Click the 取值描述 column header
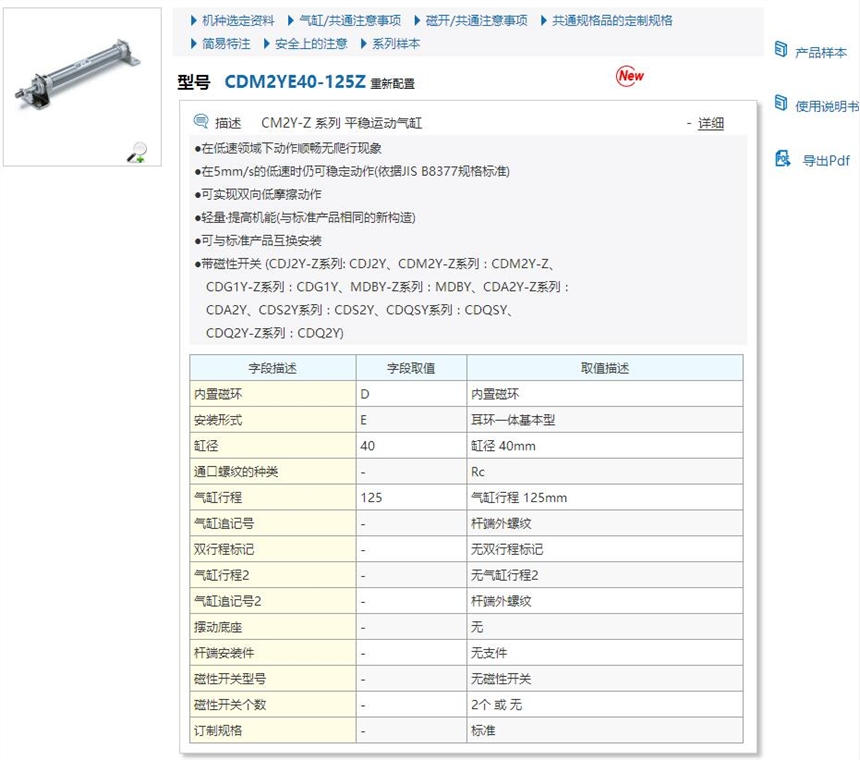 pos(605,368)
